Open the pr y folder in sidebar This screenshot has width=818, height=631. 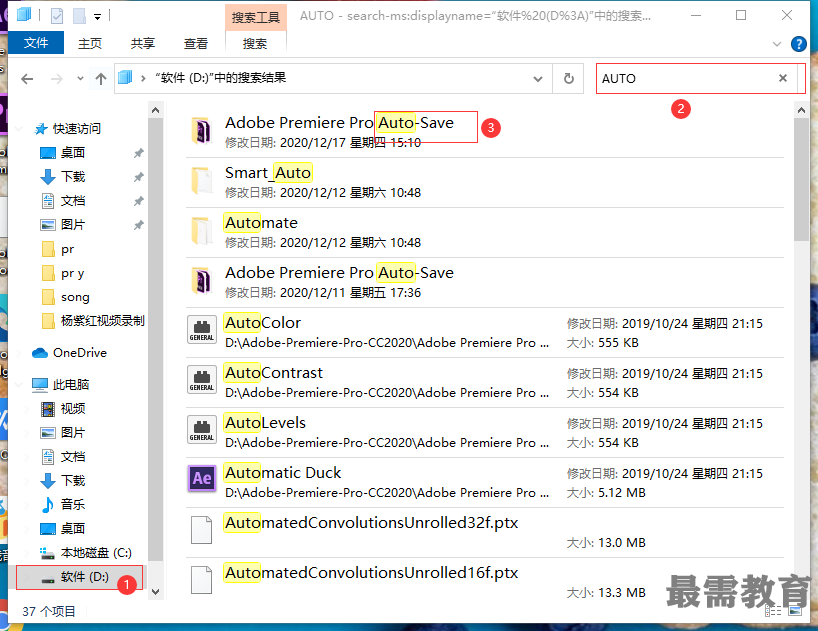pyautogui.click(x=72, y=273)
